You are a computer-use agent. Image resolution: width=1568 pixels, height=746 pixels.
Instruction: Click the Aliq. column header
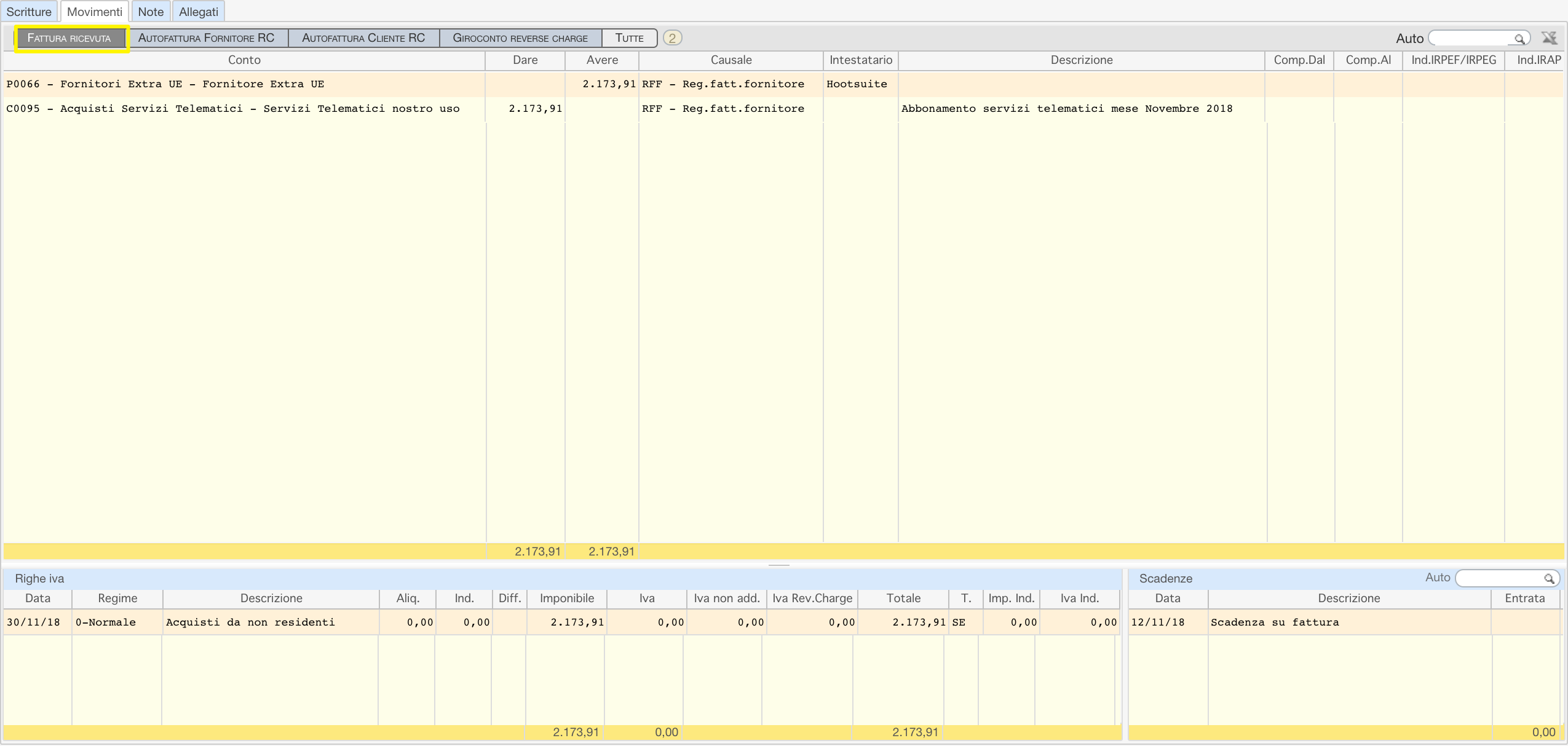[x=408, y=599]
